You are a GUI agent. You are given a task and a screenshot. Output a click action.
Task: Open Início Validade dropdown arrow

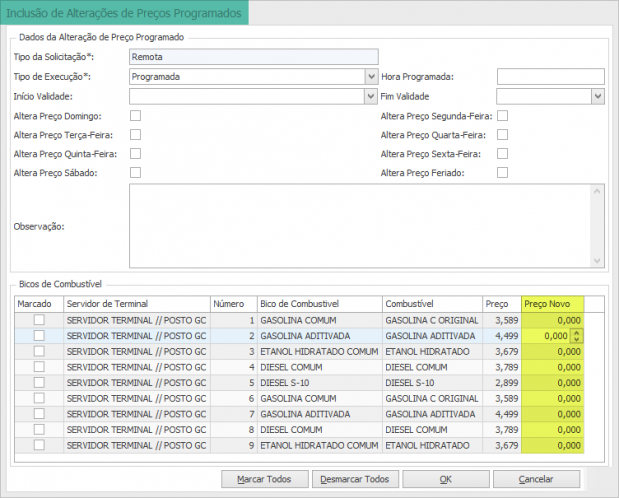point(370,96)
